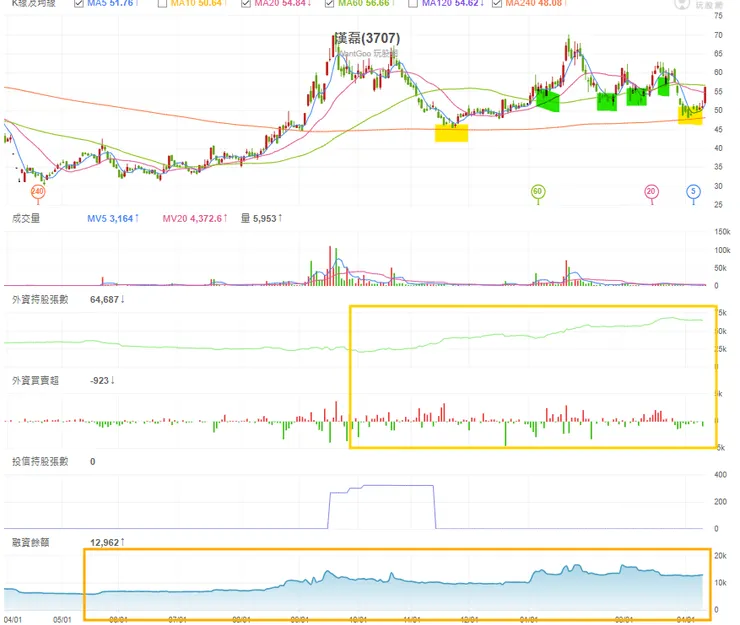
Task: Click the MV20 4,372.6 volume value
Action: pyautogui.click(x=195, y=219)
